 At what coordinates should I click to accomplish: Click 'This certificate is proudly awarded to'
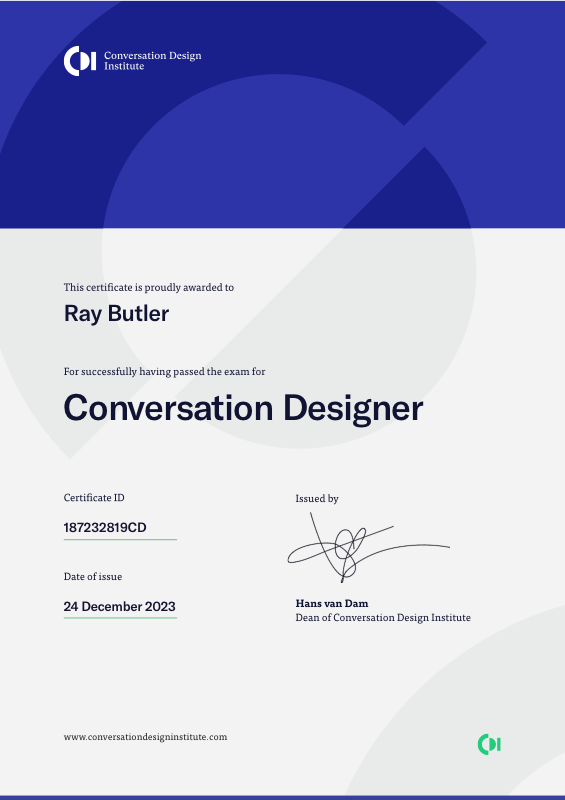149,287
